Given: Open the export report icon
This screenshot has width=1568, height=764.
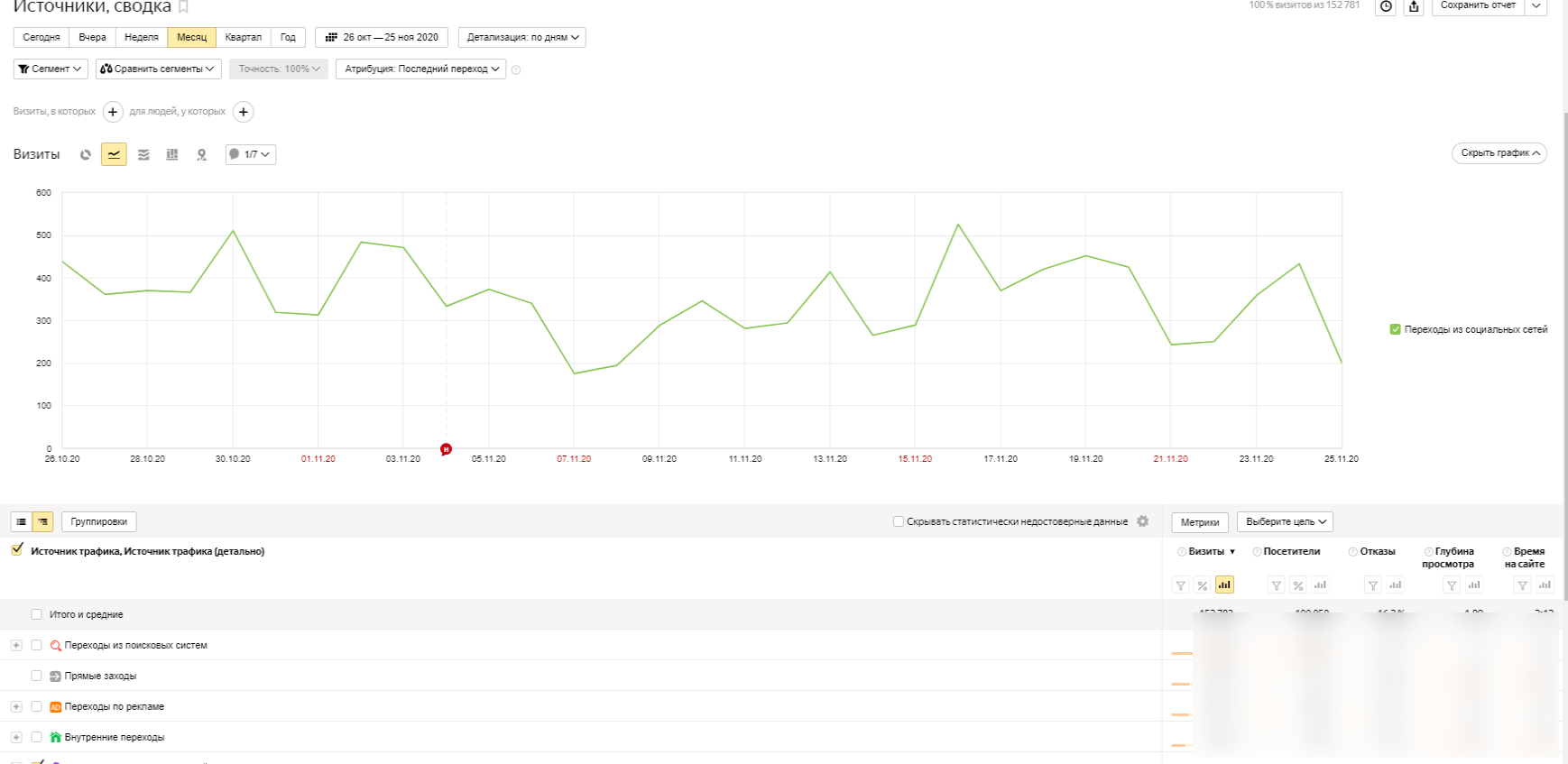Looking at the screenshot, I should click(x=1414, y=6).
